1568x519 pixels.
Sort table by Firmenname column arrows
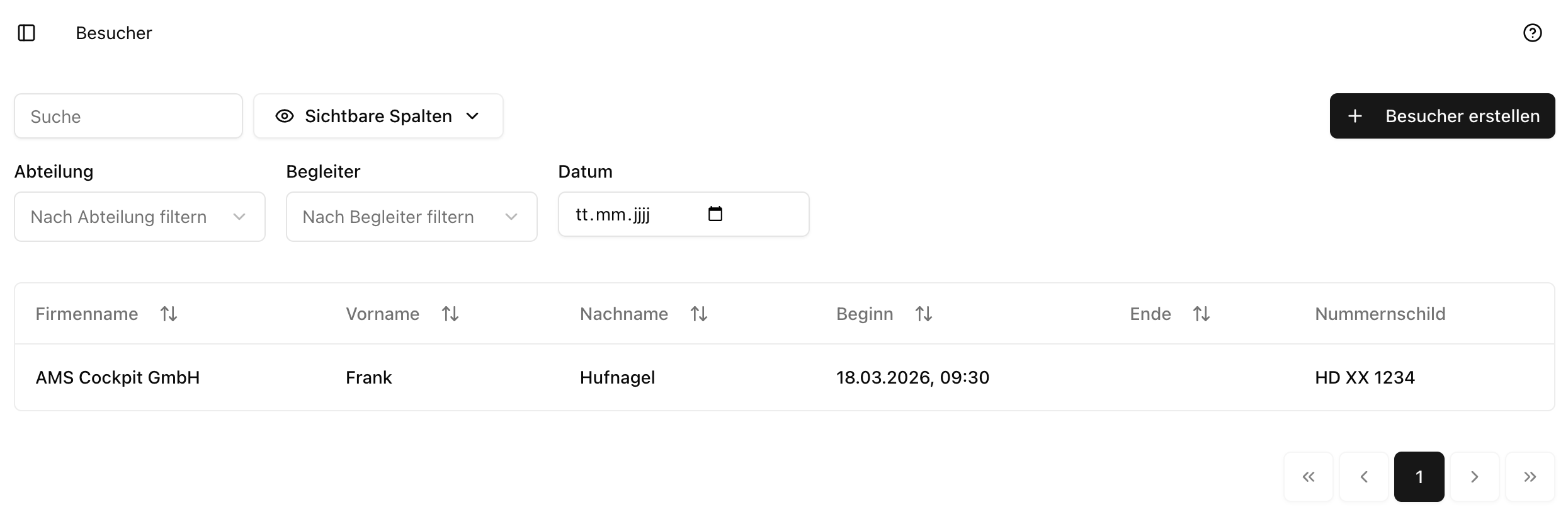point(169,314)
